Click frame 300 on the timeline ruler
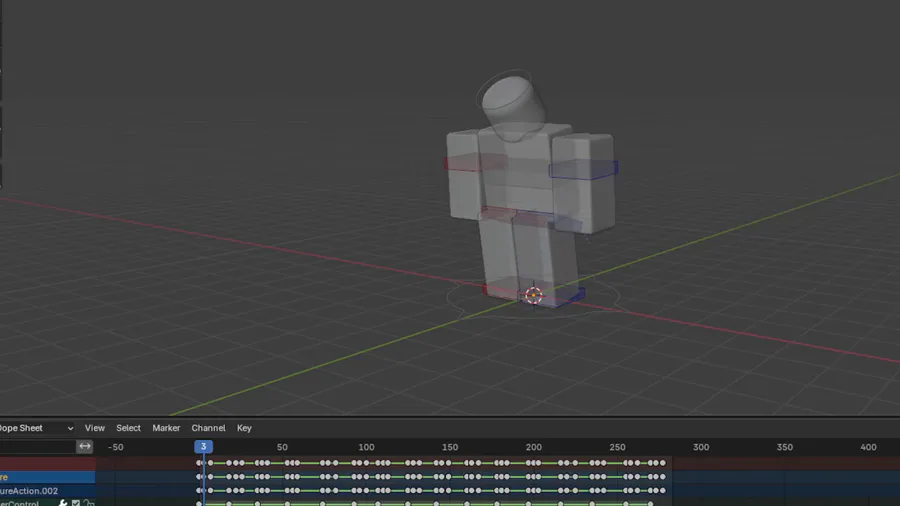Viewport: 900px width, 506px height. click(x=701, y=447)
